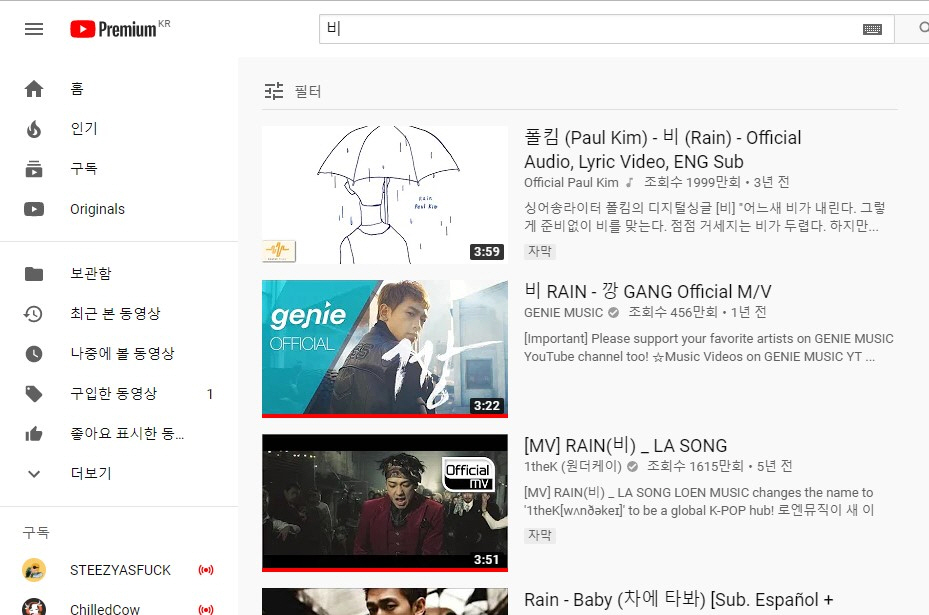Click the 조회수 456만회 view count
This screenshot has height=615, width=929.
coord(673,312)
